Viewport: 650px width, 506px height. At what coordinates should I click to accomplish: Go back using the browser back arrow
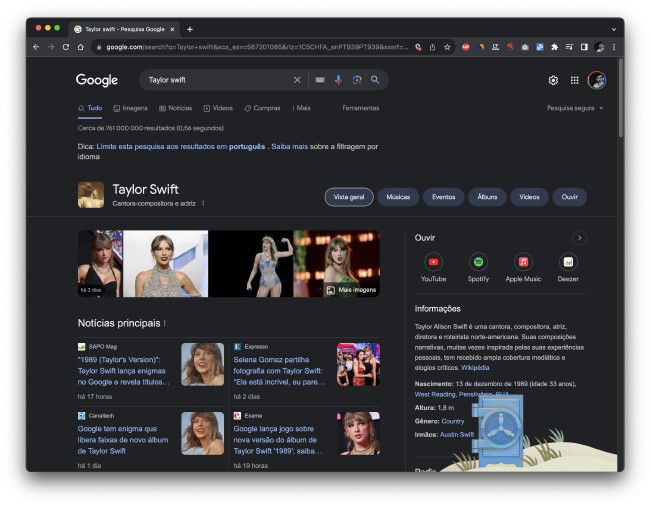point(36,47)
